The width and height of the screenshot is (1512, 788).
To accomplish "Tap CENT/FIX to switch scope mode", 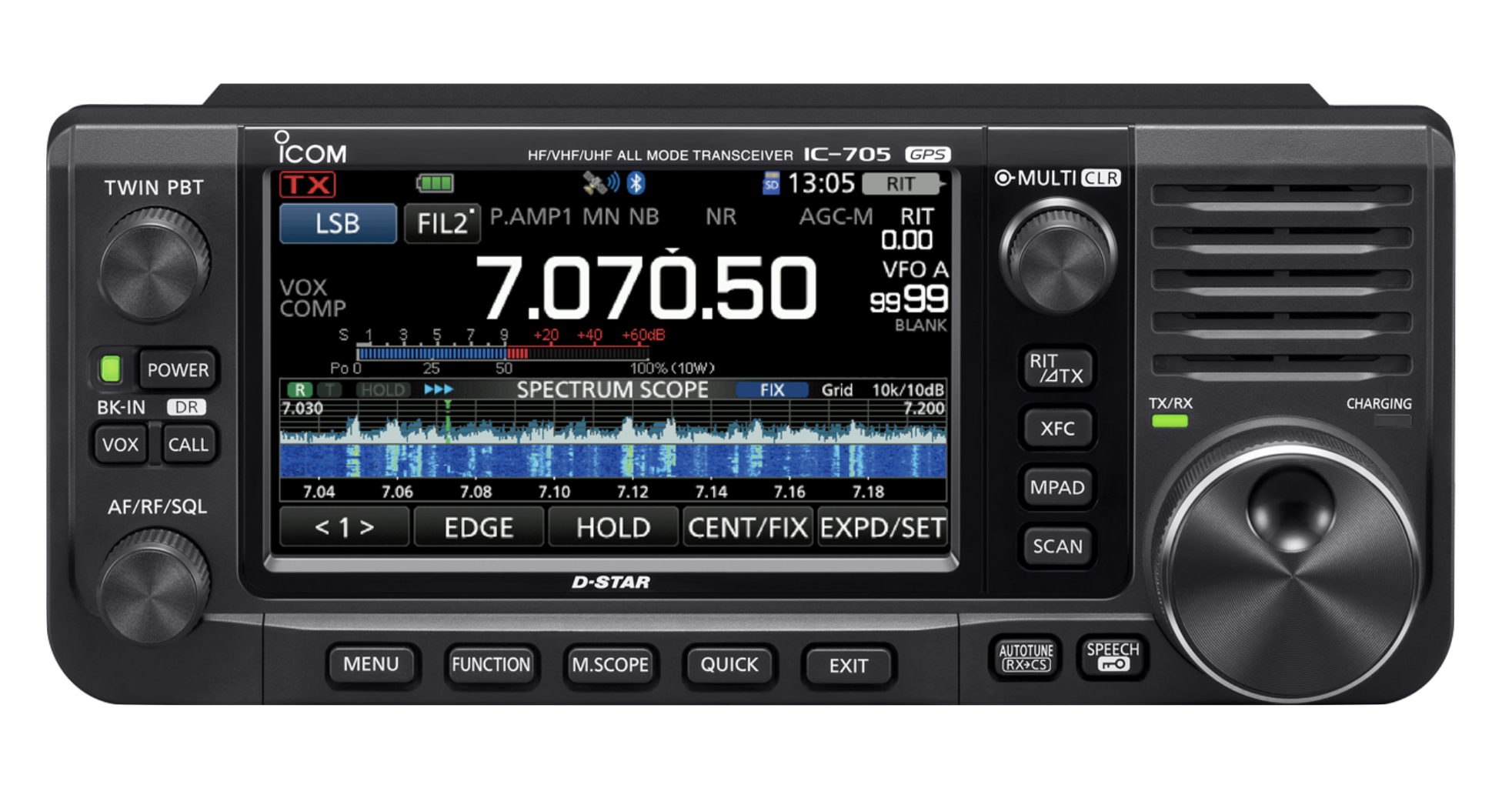I will click(748, 527).
